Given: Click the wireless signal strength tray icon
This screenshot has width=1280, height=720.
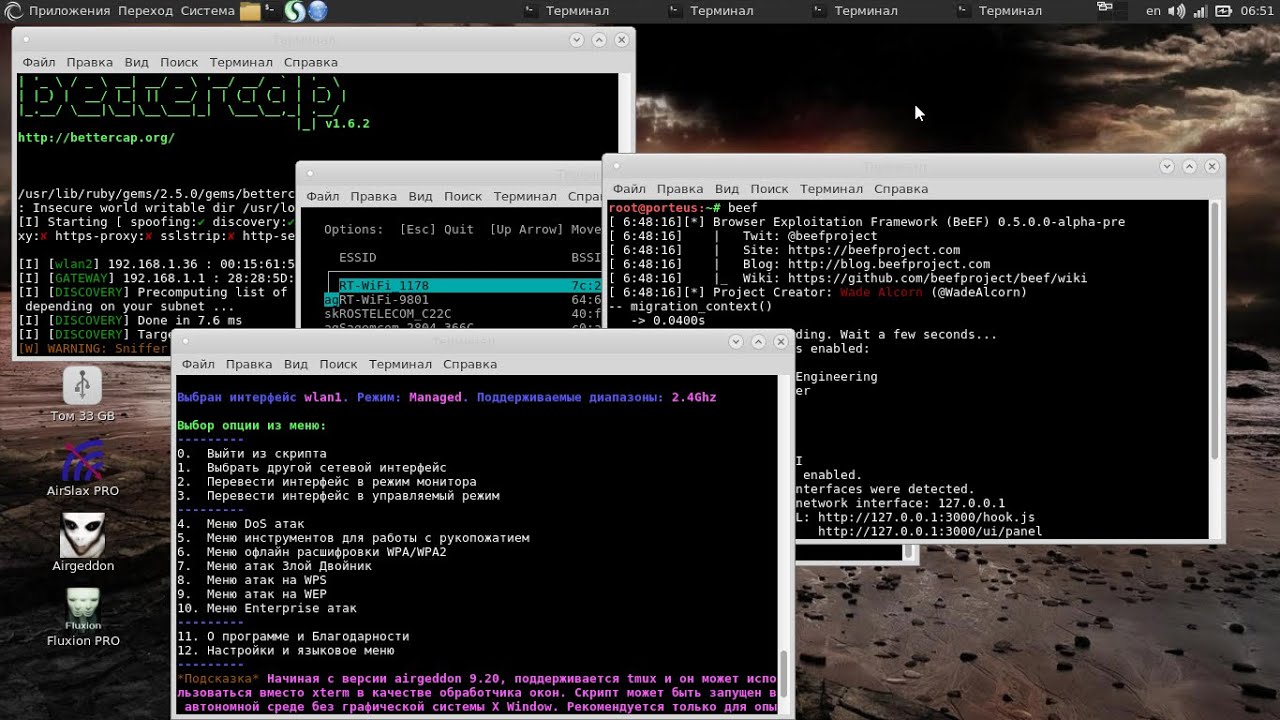Looking at the screenshot, I should (1203, 11).
